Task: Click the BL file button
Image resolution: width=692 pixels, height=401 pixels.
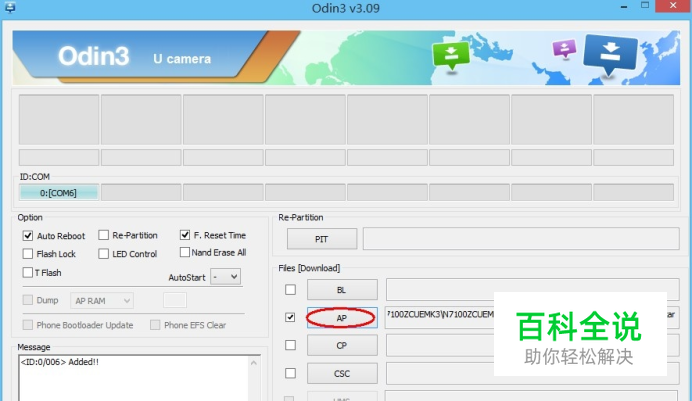Action: pos(342,290)
